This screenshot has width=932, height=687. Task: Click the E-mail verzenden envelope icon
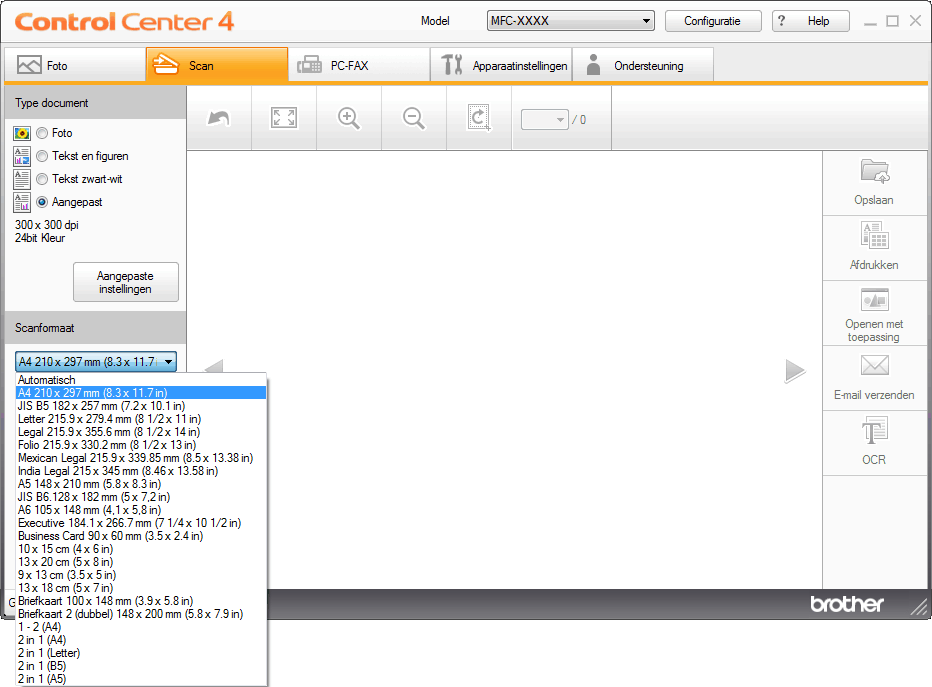point(874,365)
